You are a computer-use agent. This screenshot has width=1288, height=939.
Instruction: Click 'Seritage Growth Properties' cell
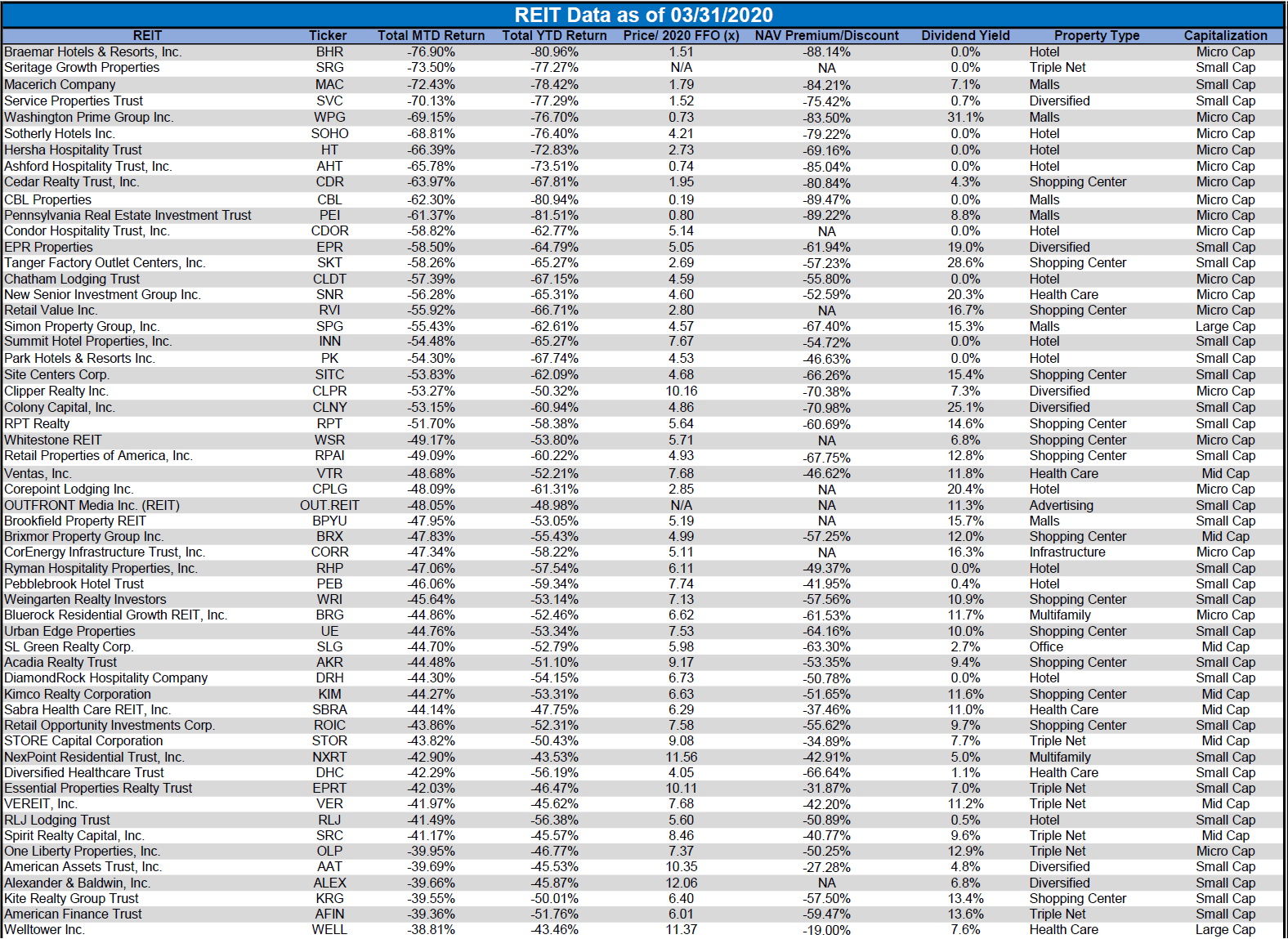coord(82,68)
